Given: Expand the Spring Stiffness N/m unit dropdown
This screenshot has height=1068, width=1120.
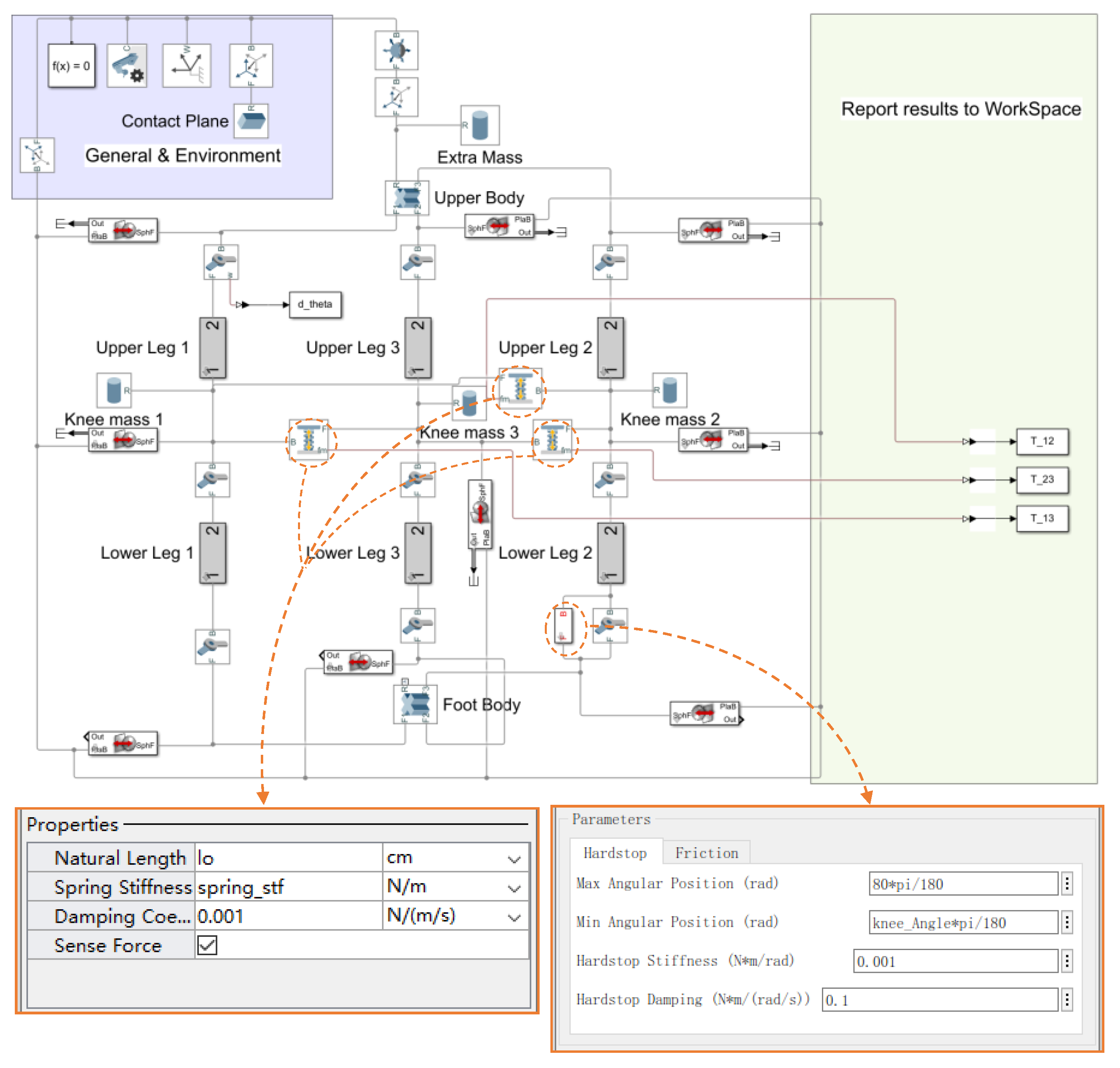Looking at the screenshot, I should point(514,888).
